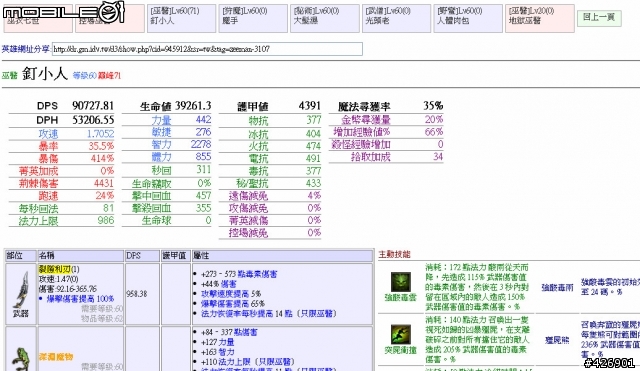Click the hero URL share input field
The image size is (640, 371).
coord(207,49)
